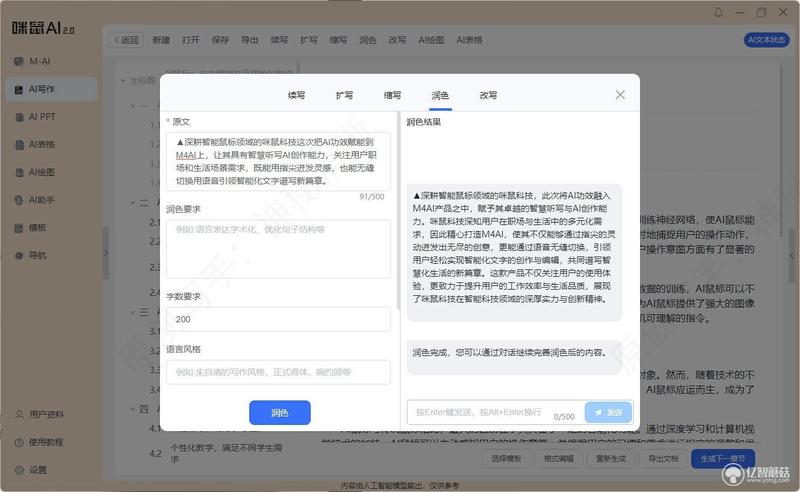This screenshot has height=492, width=800.
Task: Switch to the 续写 tab in dialog
Action: (x=296, y=95)
